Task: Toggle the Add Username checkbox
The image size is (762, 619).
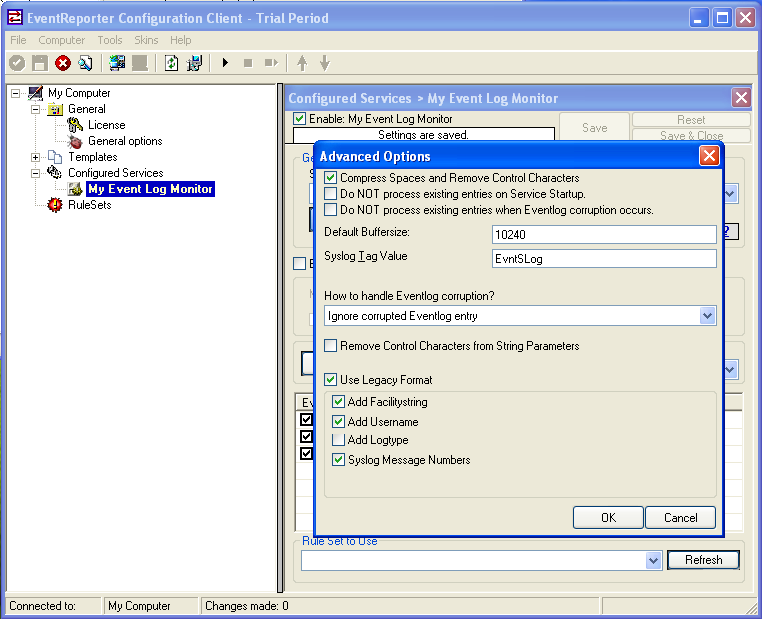Action: tap(338, 421)
